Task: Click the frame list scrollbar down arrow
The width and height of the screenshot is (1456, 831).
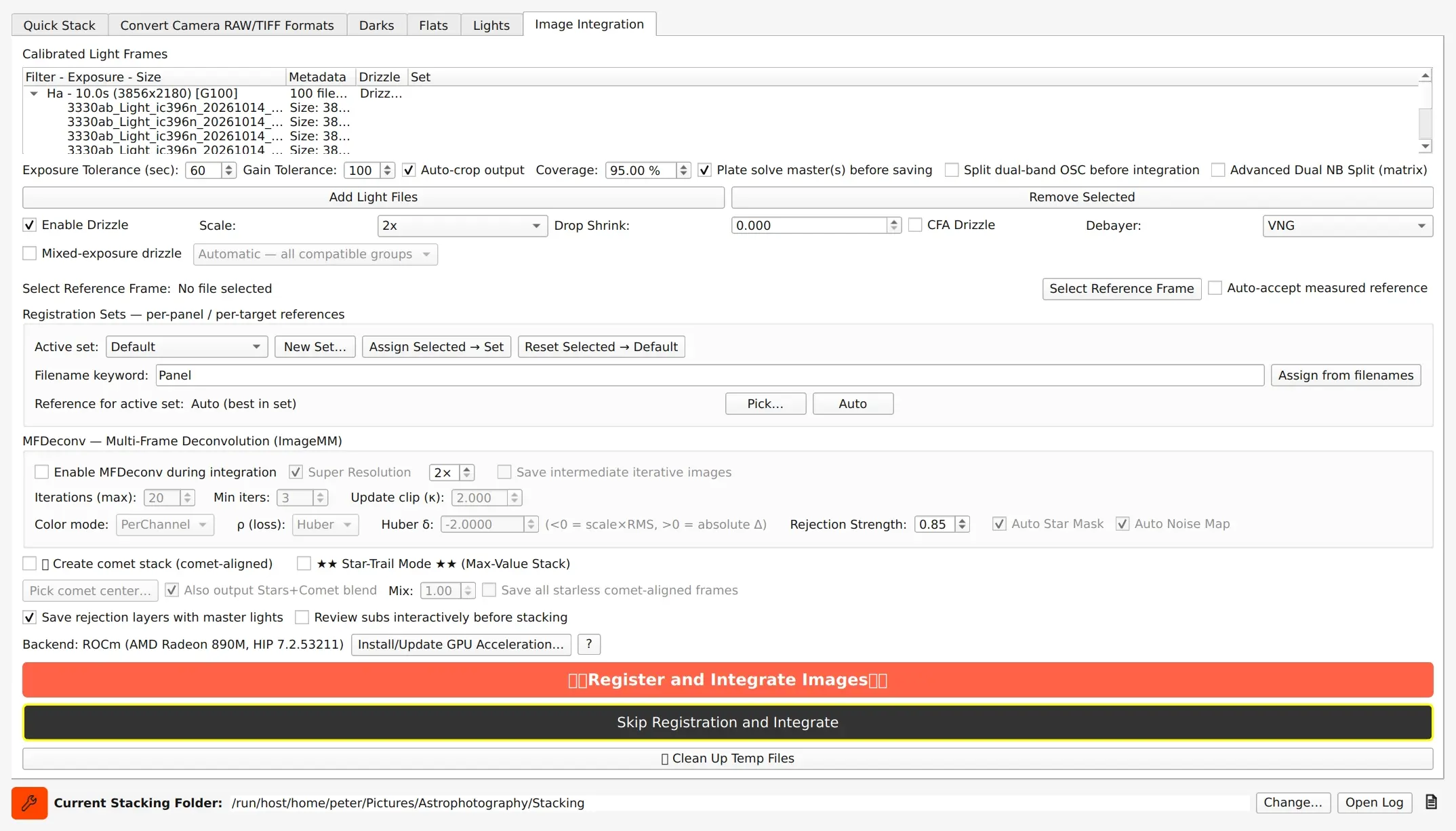Action: click(x=1425, y=146)
